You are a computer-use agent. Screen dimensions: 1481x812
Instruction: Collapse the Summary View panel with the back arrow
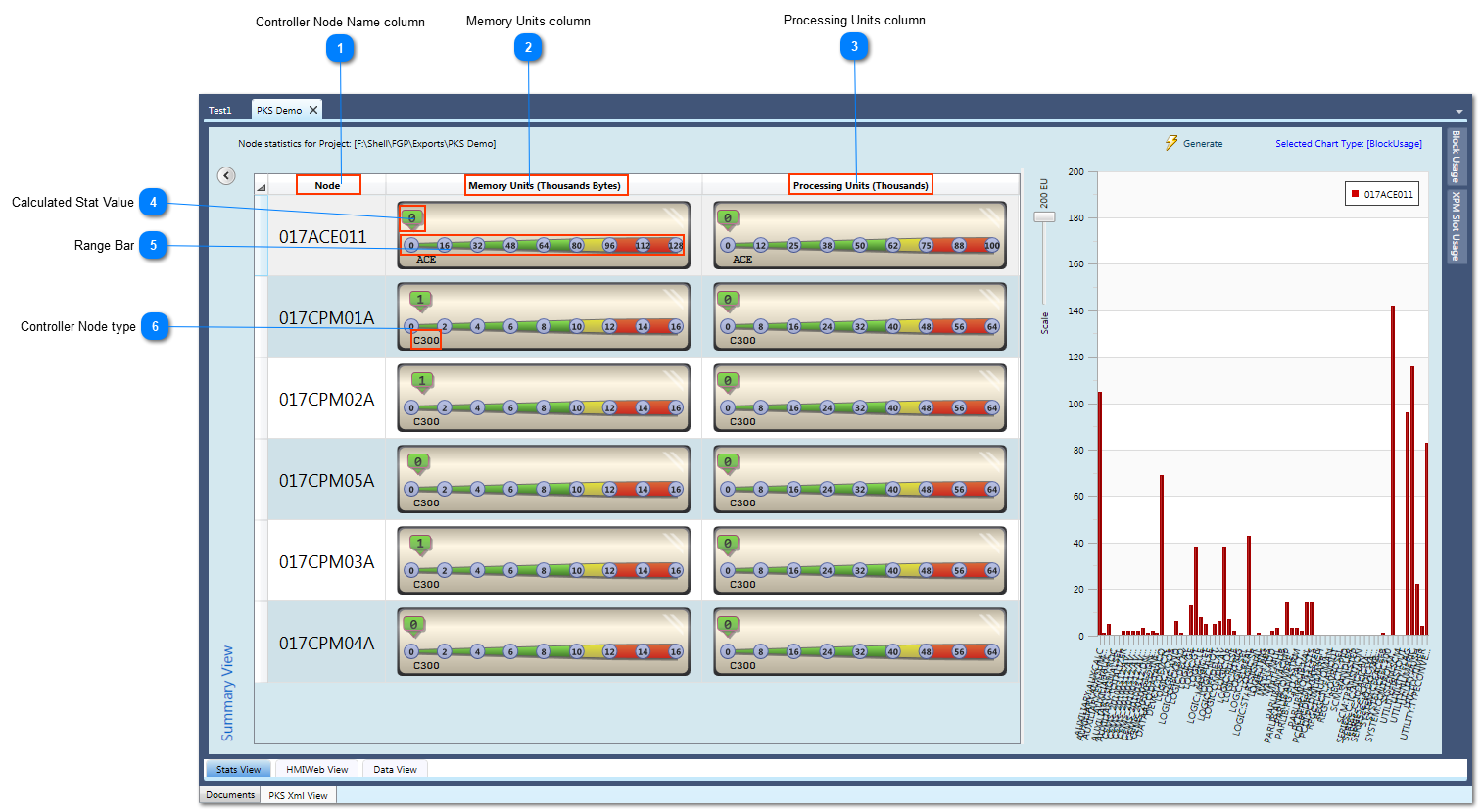pyautogui.click(x=226, y=176)
